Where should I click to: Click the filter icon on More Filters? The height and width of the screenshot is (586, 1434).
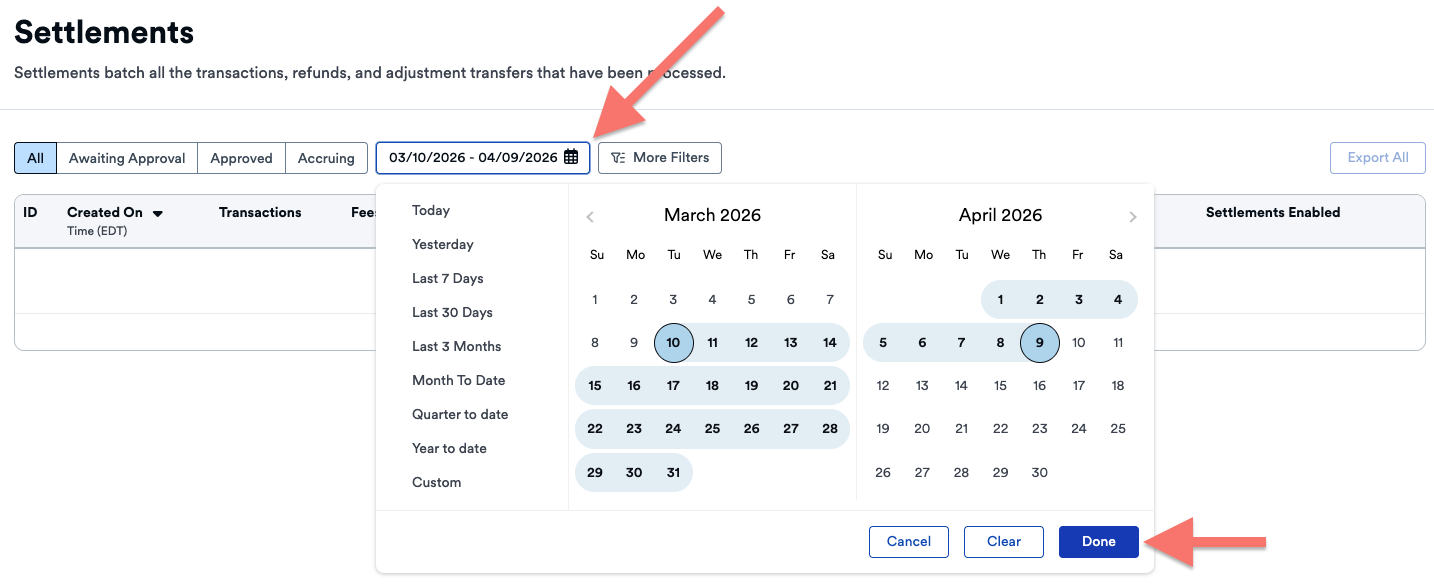click(x=618, y=158)
